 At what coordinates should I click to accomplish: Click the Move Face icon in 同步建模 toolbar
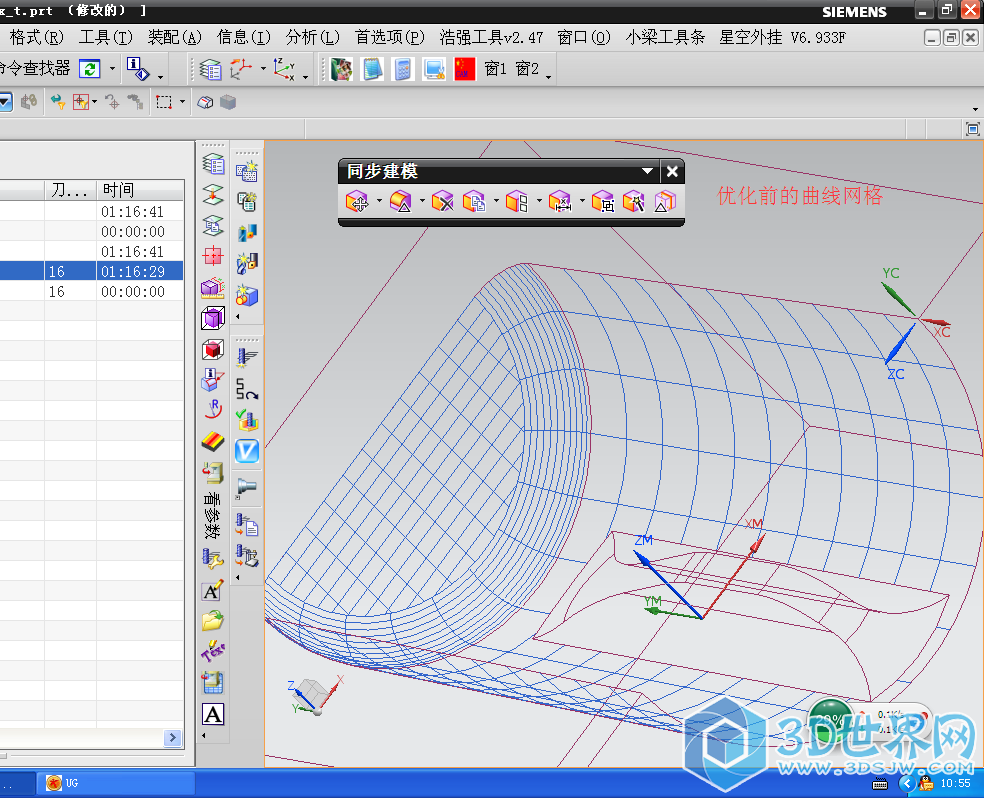coord(357,202)
